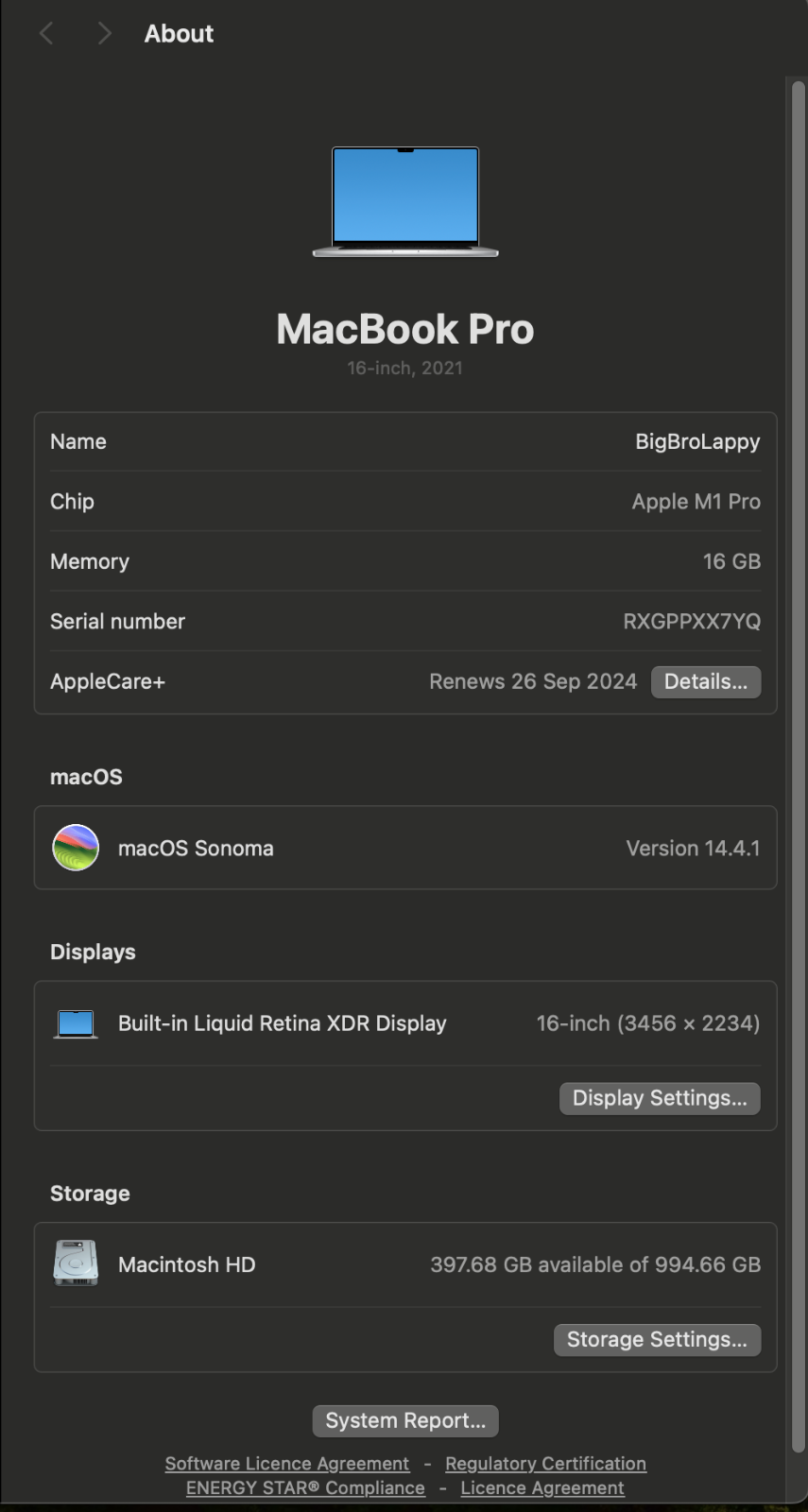Click the MacBook Pro laptop illustration
Screen dimensions: 808x1512
[x=405, y=201]
